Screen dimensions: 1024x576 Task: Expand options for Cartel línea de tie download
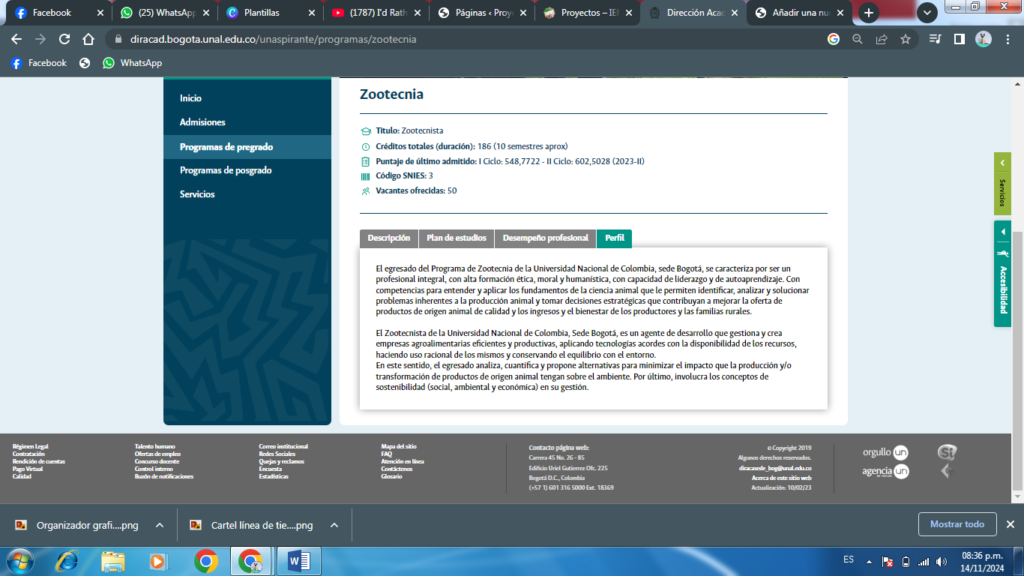[x=334, y=525]
